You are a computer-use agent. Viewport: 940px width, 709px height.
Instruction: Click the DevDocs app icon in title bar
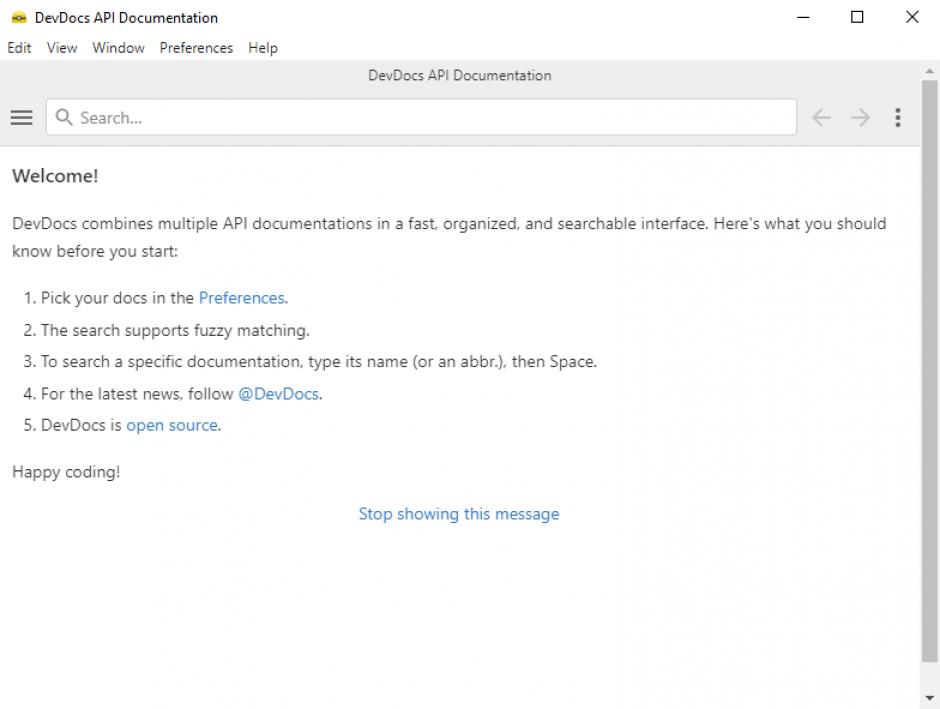tap(19, 17)
